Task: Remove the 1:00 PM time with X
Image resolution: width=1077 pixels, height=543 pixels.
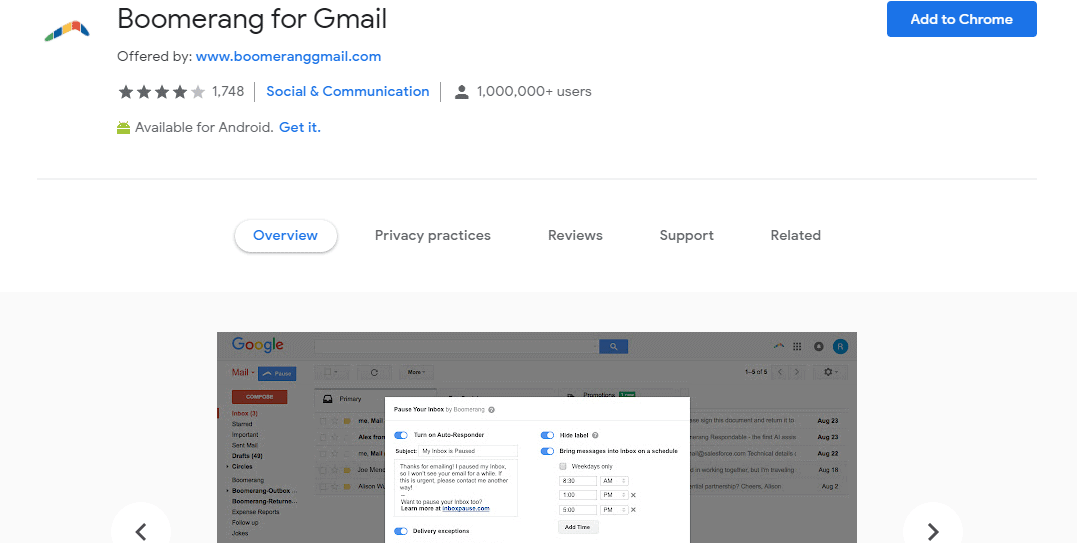Action: pyautogui.click(x=633, y=495)
